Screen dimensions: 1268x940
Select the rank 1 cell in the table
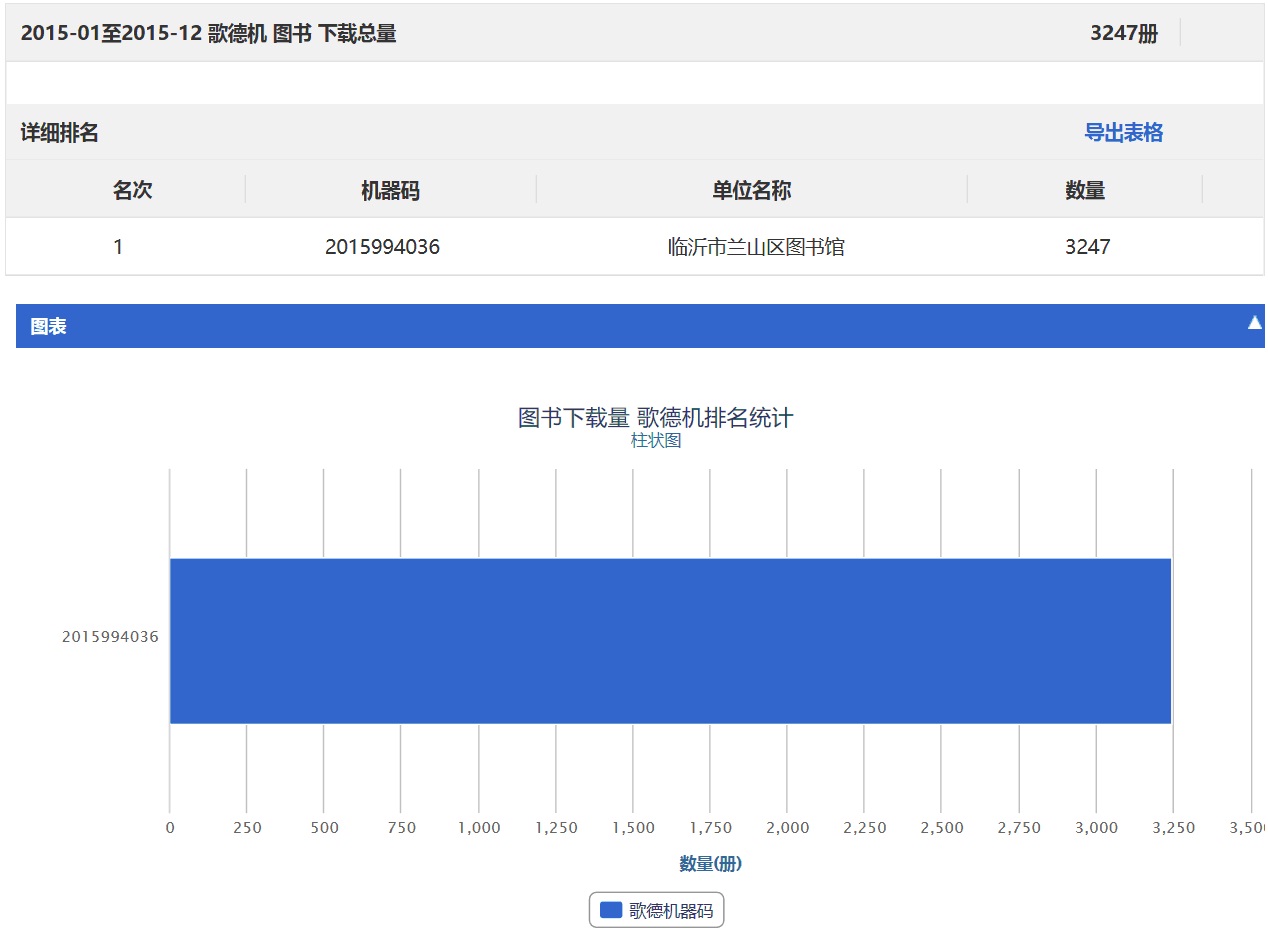point(118,247)
